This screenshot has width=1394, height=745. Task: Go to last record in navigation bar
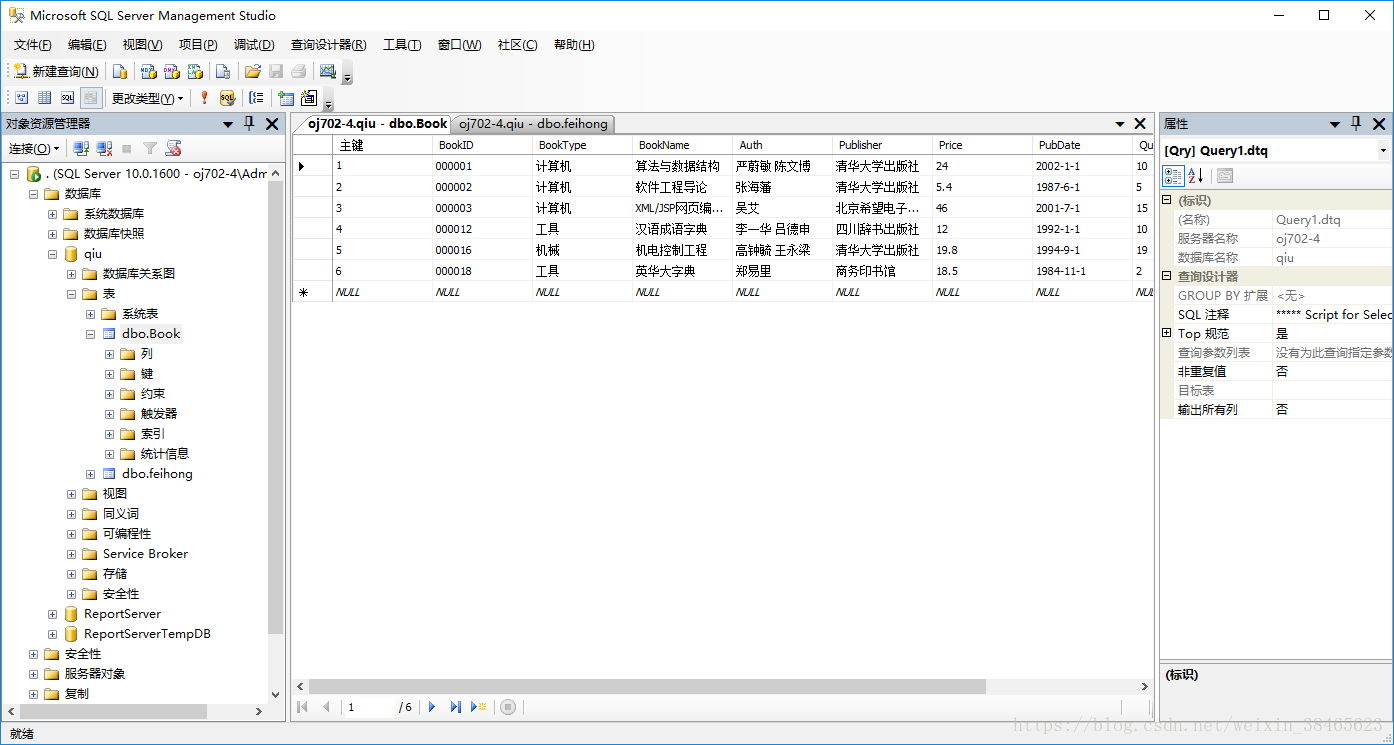click(455, 707)
